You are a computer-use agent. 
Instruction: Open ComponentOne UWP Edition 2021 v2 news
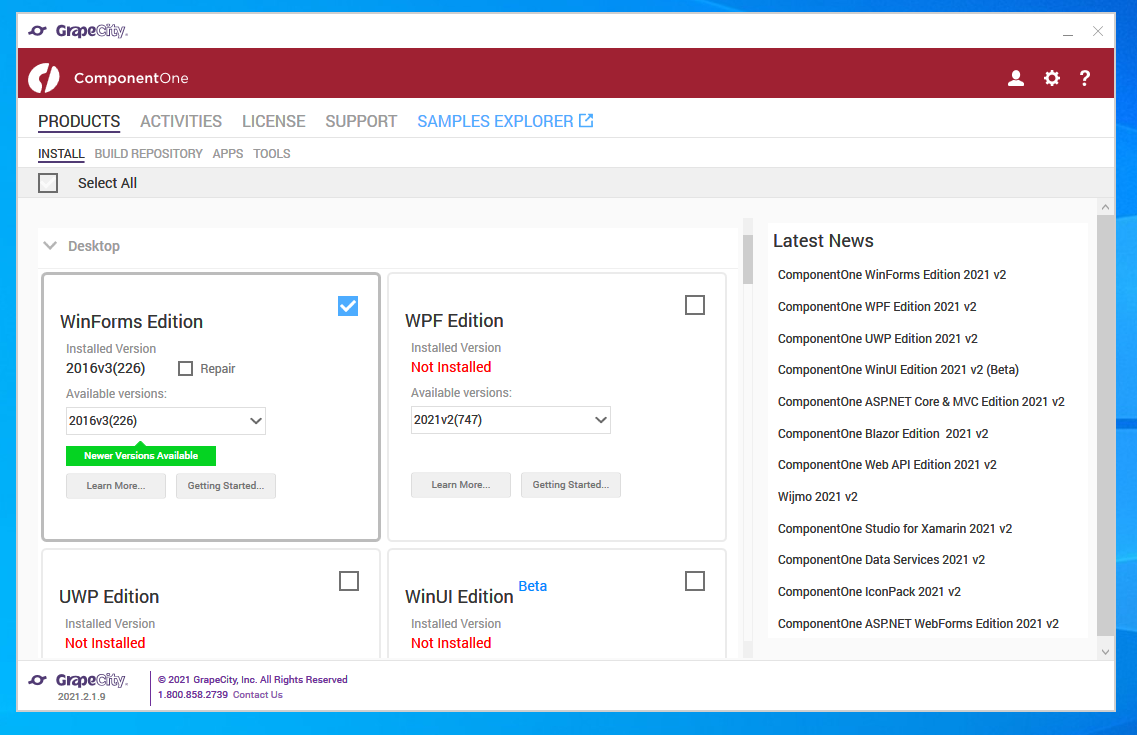point(877,339)
